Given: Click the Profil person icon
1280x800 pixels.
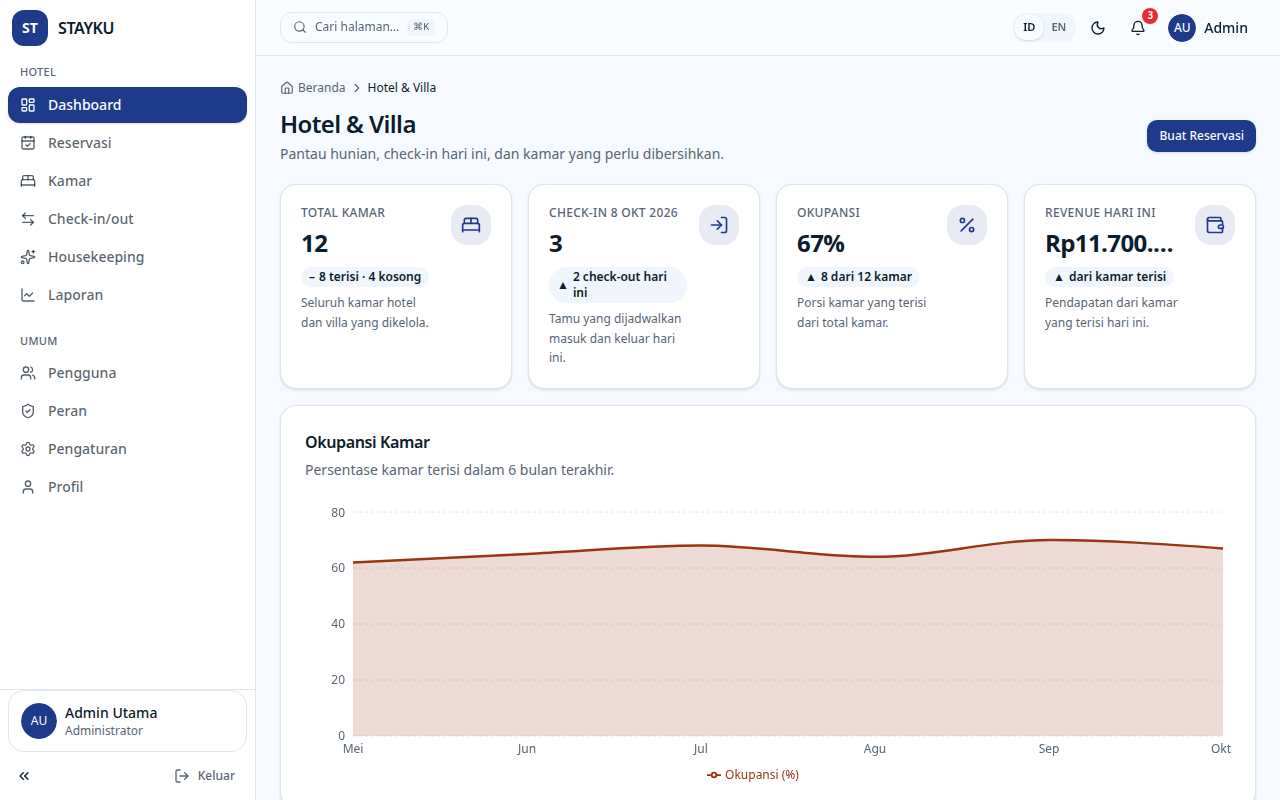Looking at the screenshot, I should 28,487.
